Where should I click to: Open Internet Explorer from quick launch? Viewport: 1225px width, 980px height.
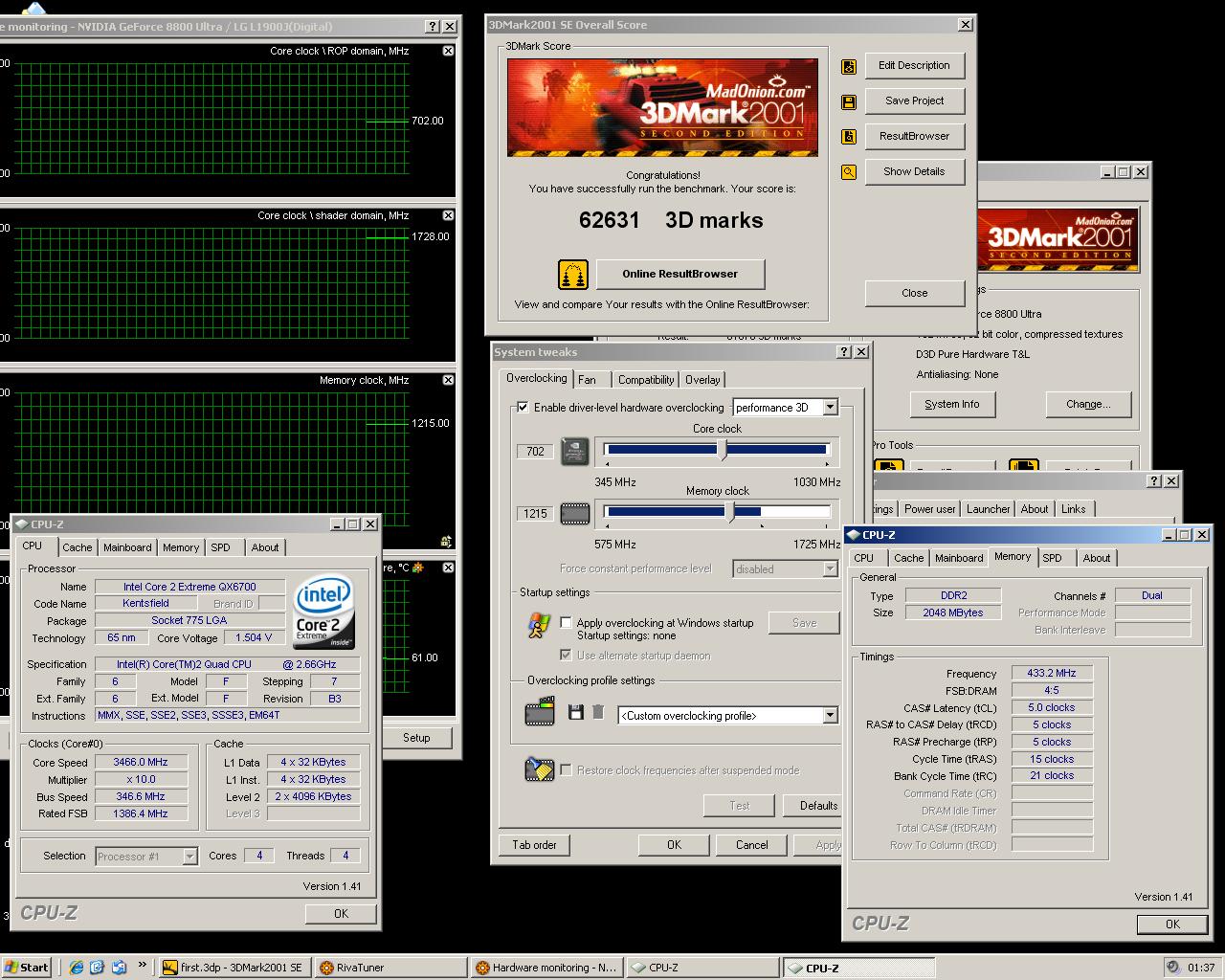tap(77, 968)
